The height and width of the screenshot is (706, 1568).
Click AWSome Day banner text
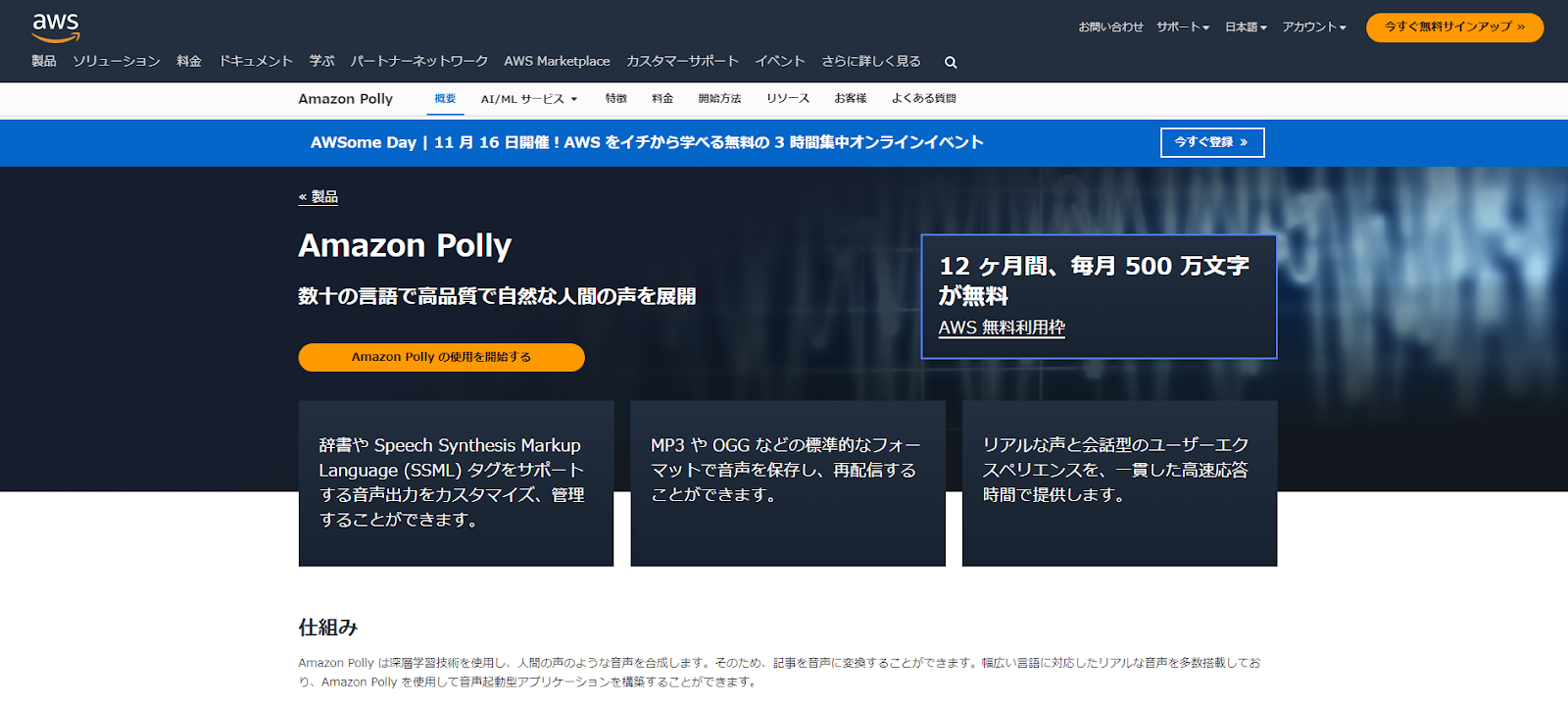click(x=647, y=142)
